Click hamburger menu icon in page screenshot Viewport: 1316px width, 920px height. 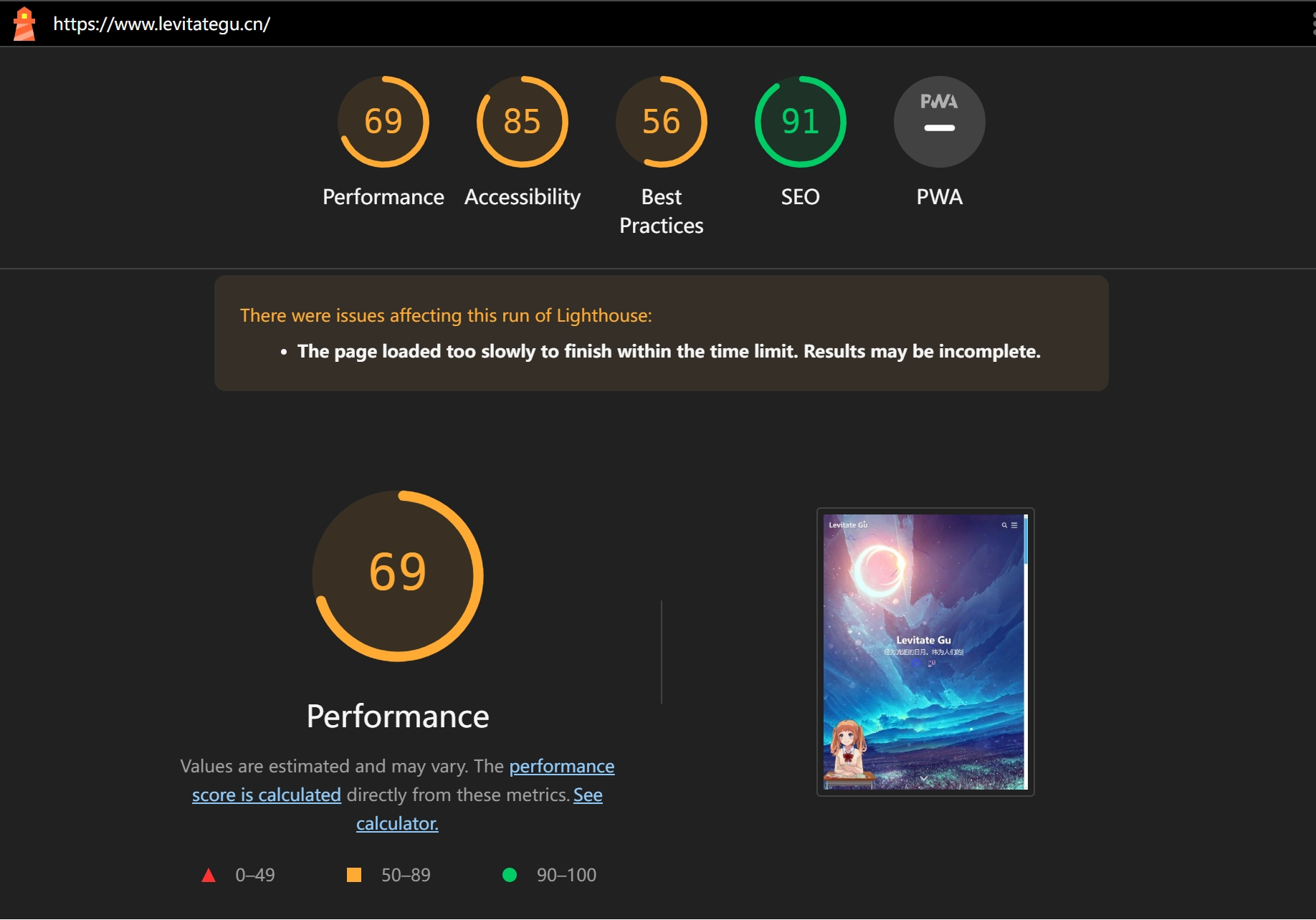1014,525
